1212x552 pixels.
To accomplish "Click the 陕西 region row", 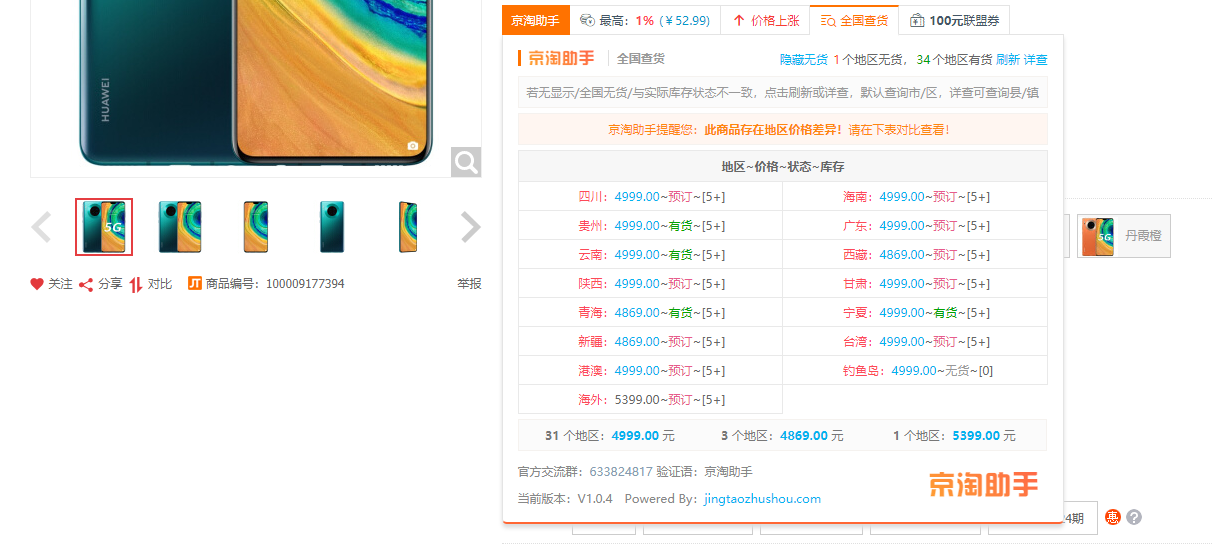I will (650, 284).
